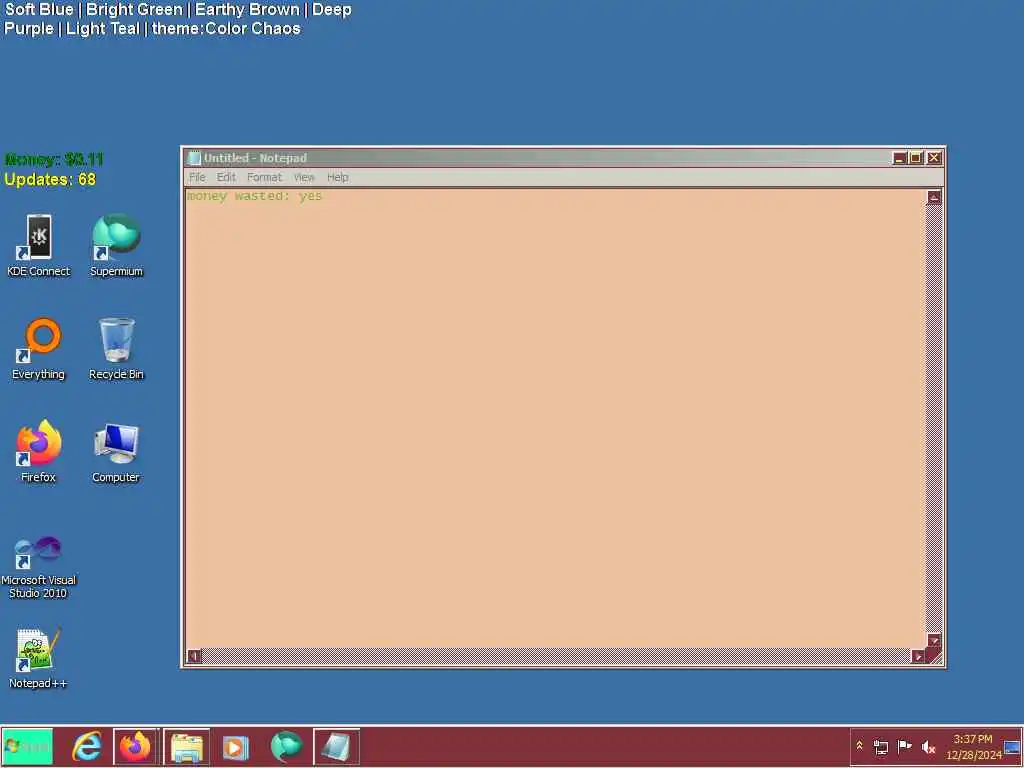Screen dimensions: 1024x768
Task: Select the Recycle Bin icon
Action: [116, 349]
